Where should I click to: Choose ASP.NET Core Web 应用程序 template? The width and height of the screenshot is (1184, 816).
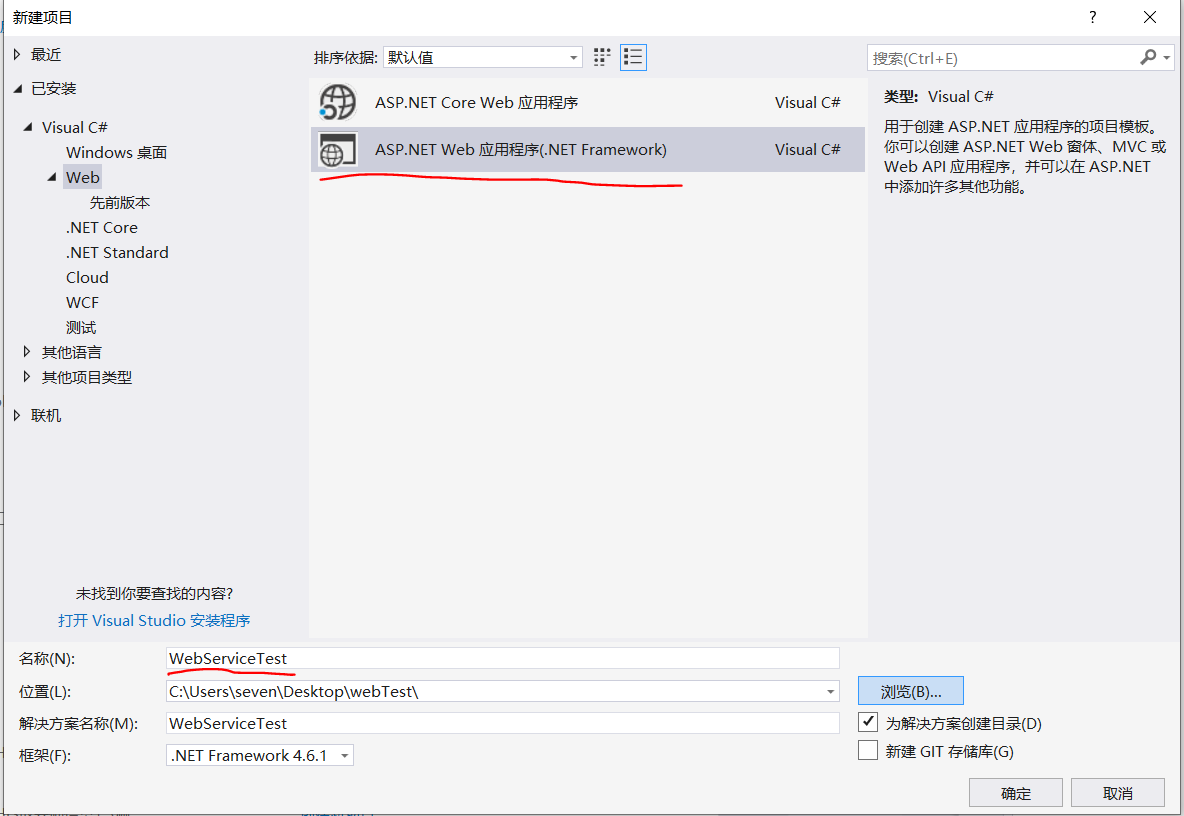click(x=587, y=102)
